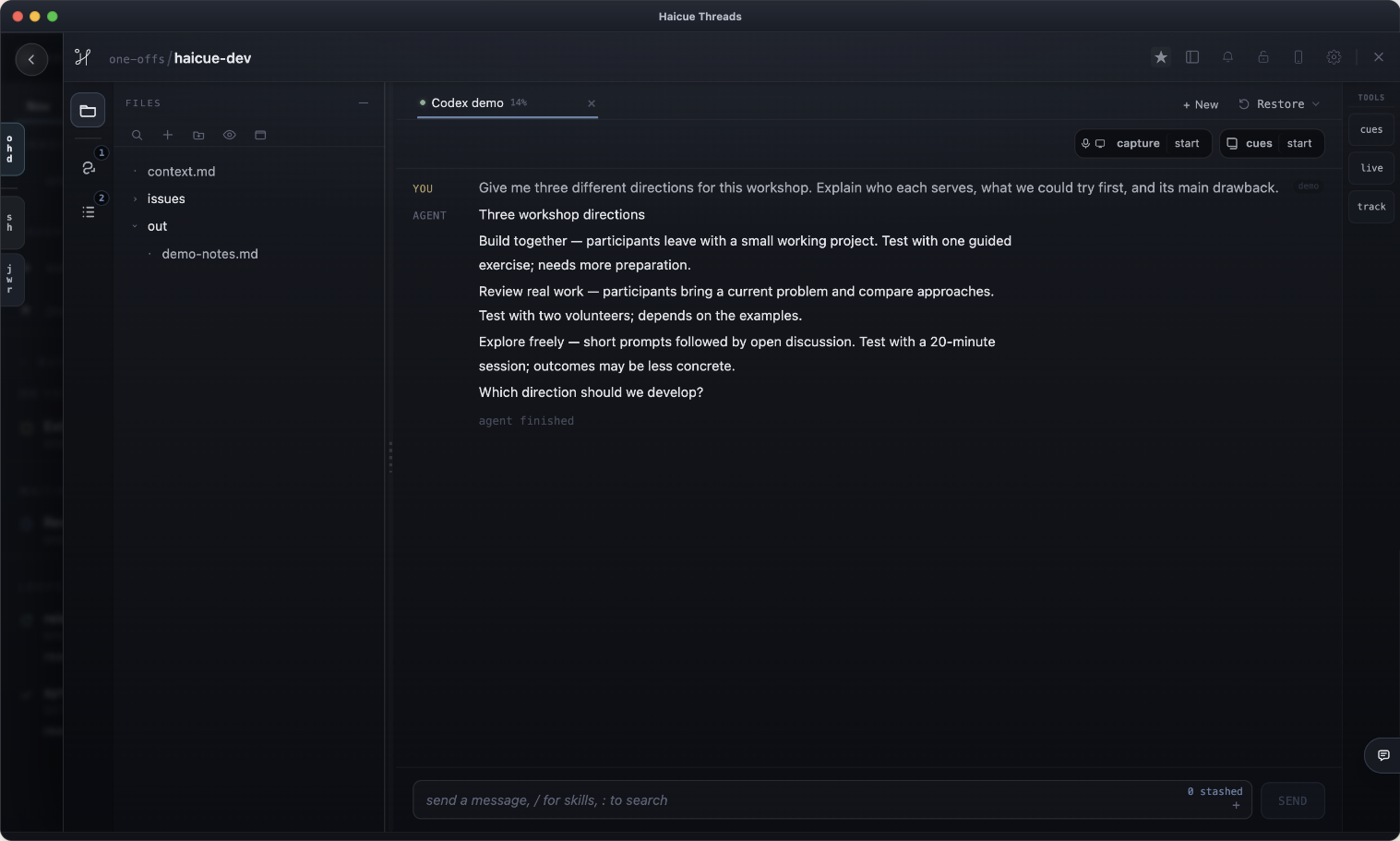
Task: Switch to the 'sh' workspace tab
Action: click(x=12, y=223)
